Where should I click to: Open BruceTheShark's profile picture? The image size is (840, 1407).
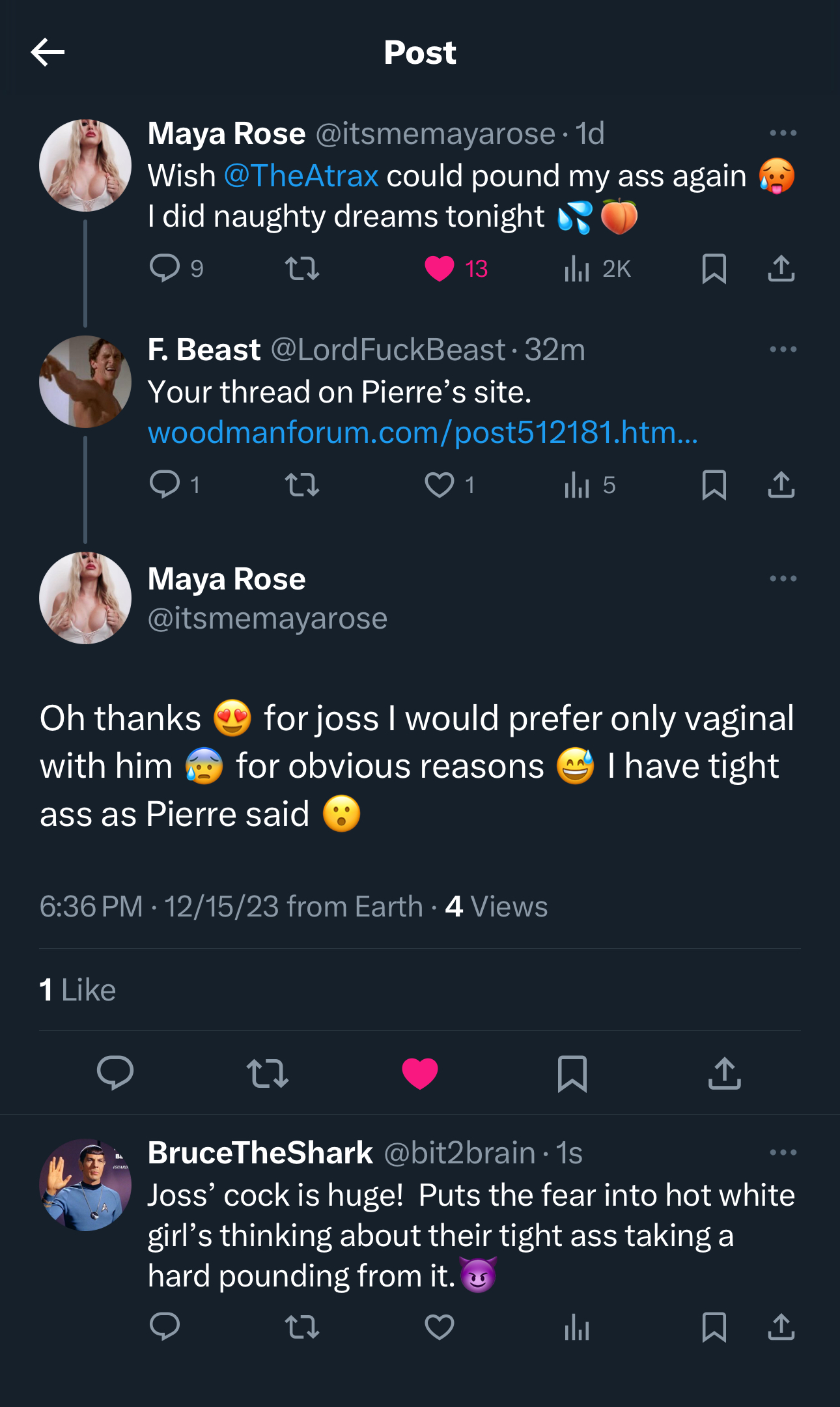pyautogui.click(x=85, y=1185)
